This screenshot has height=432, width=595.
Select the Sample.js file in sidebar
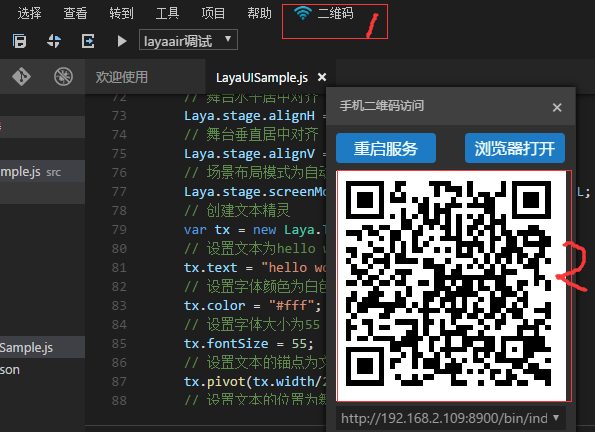click(42, 347)
